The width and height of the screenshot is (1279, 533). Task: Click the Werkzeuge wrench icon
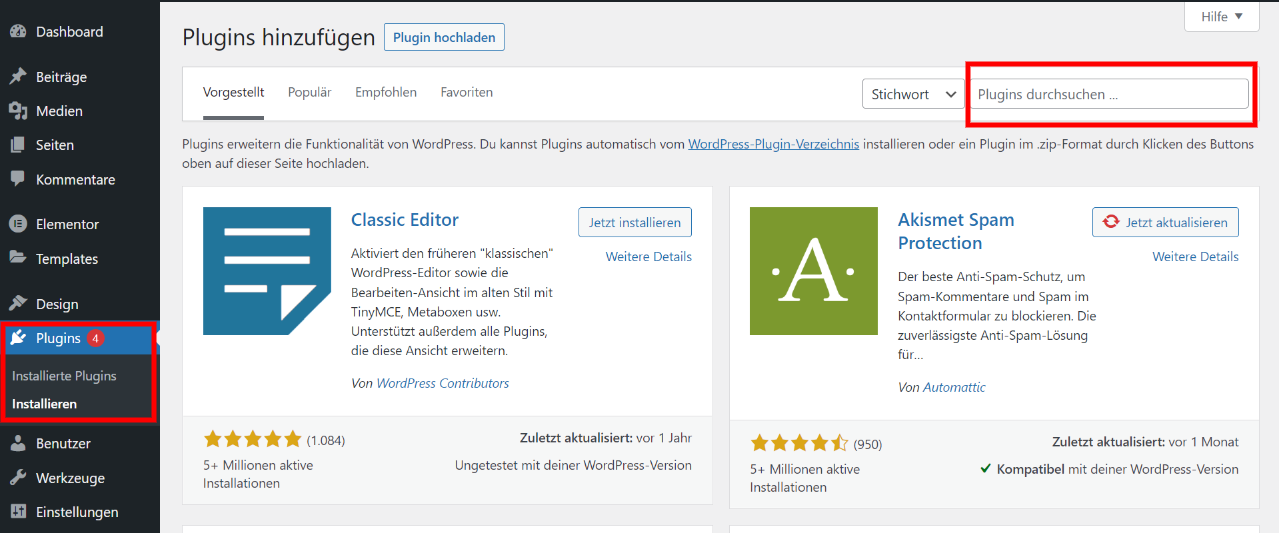point(18,478)
